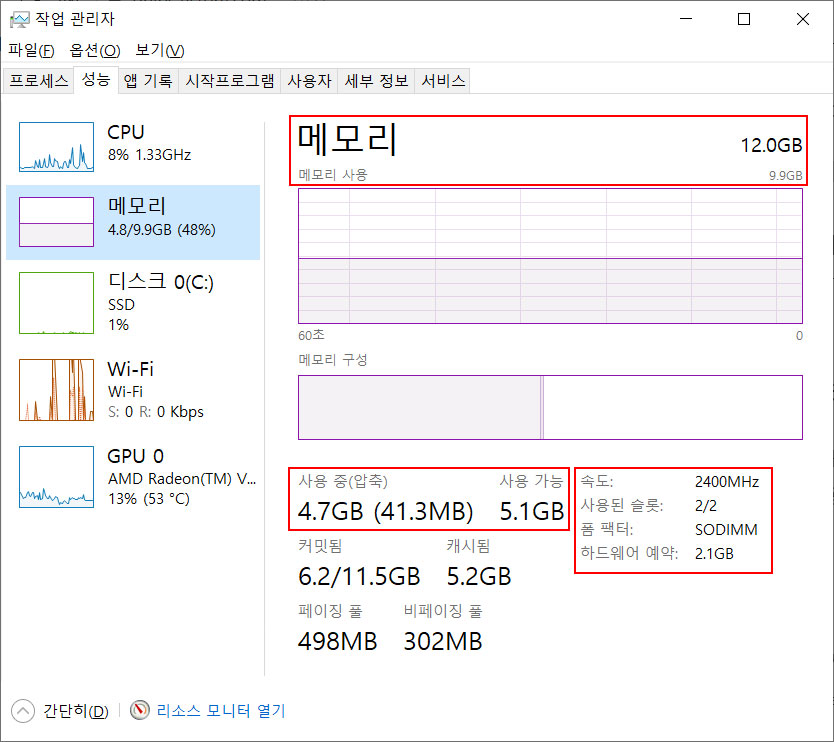The width and height of the screenshot is (834, 742).
Task: Click the 5.1GB available value
Action: click(531, 511)
